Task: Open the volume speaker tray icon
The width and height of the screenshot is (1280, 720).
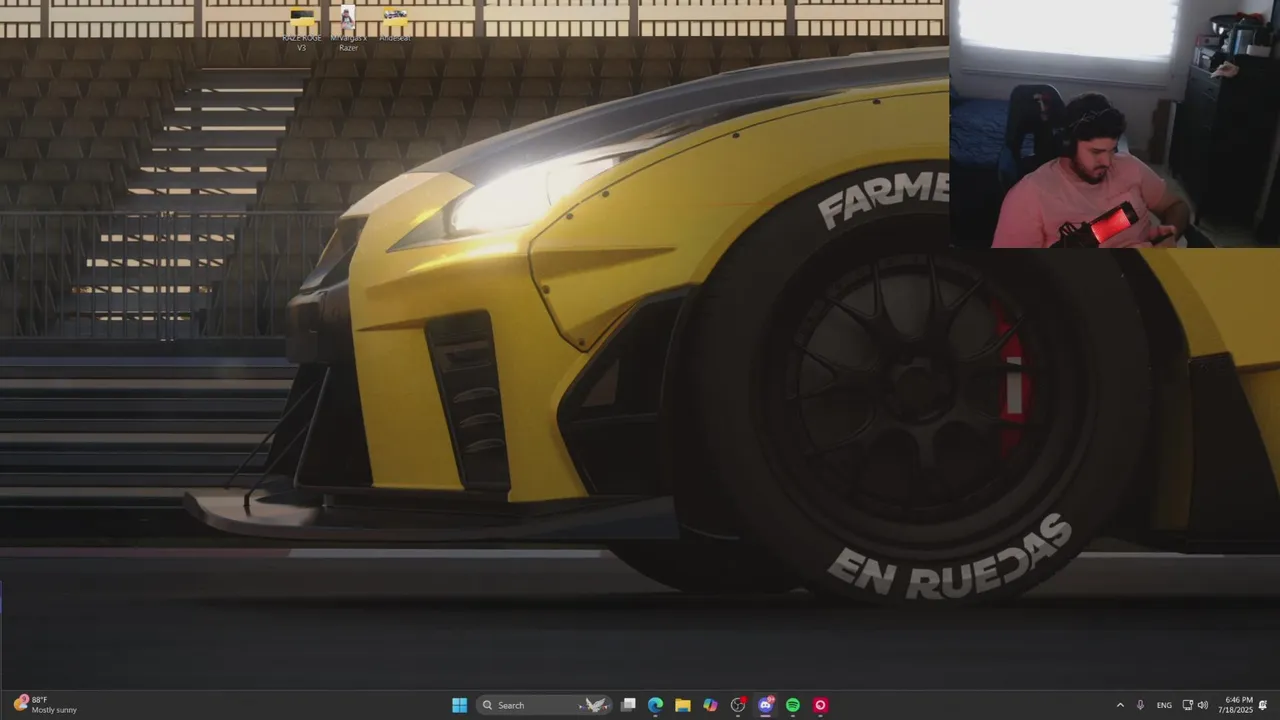Action: pos(1202,705)
